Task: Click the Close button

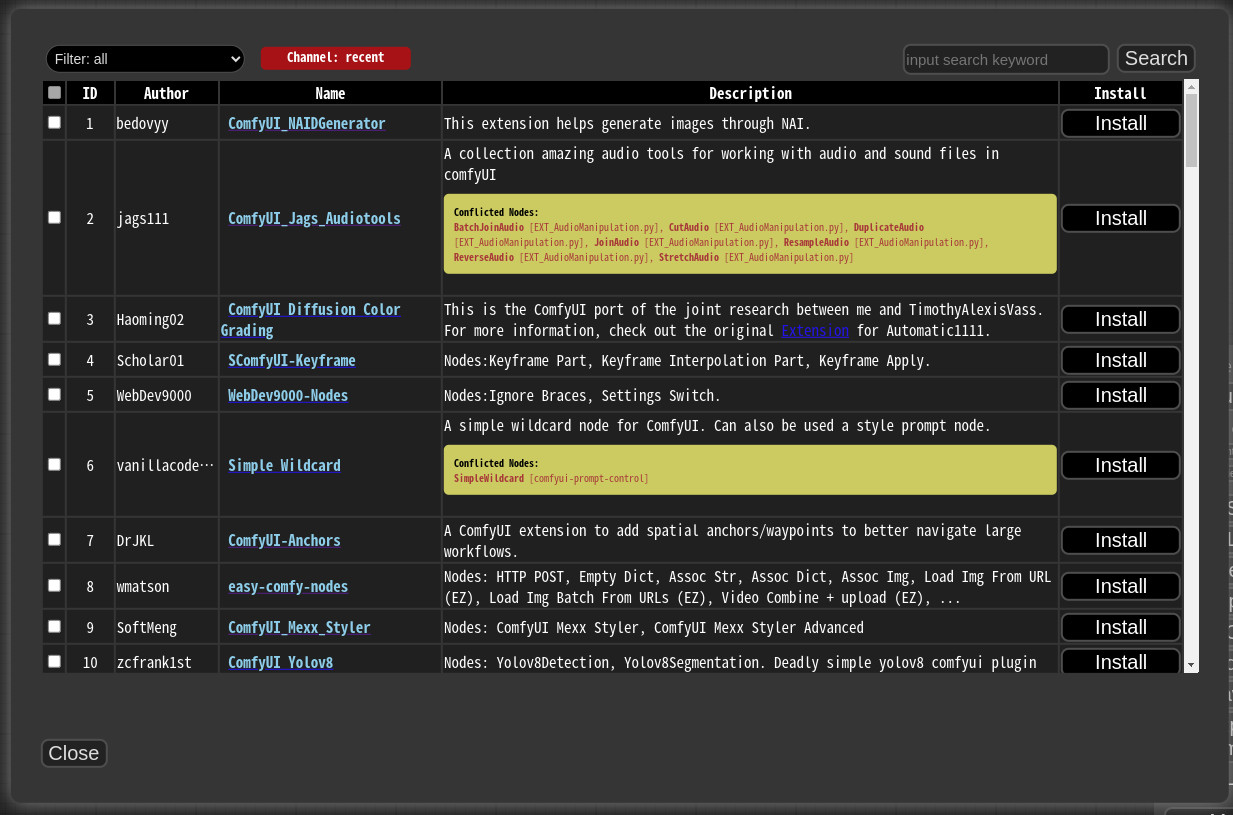Action: [73, 753]
